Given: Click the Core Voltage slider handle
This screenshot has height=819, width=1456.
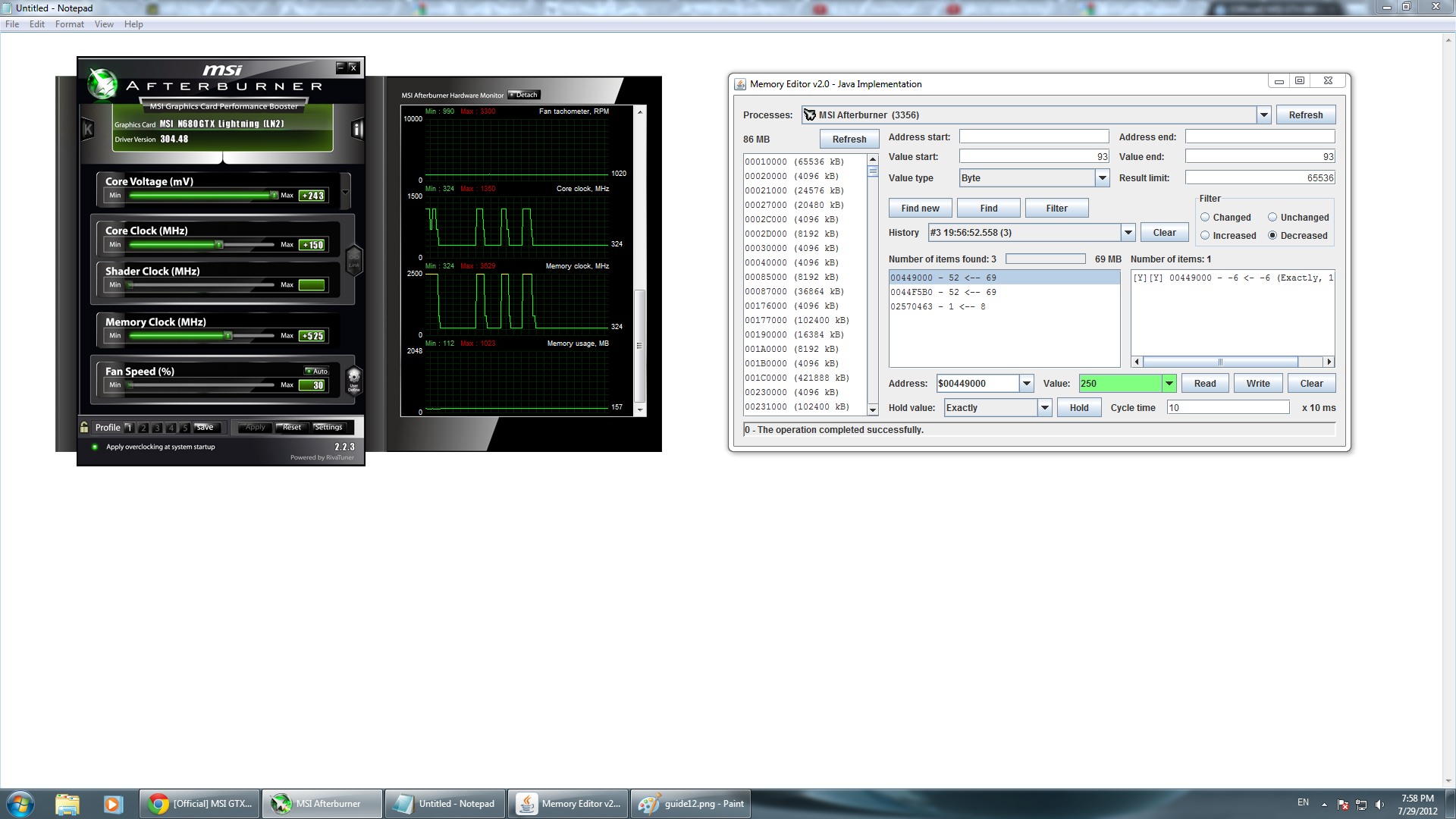Looking at the screenshot, I should pyautogui.click(x=274, y=195).
